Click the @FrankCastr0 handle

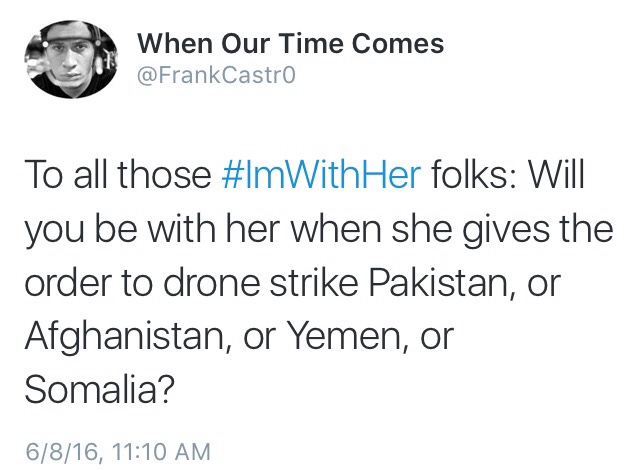click(x=214, y=74)
